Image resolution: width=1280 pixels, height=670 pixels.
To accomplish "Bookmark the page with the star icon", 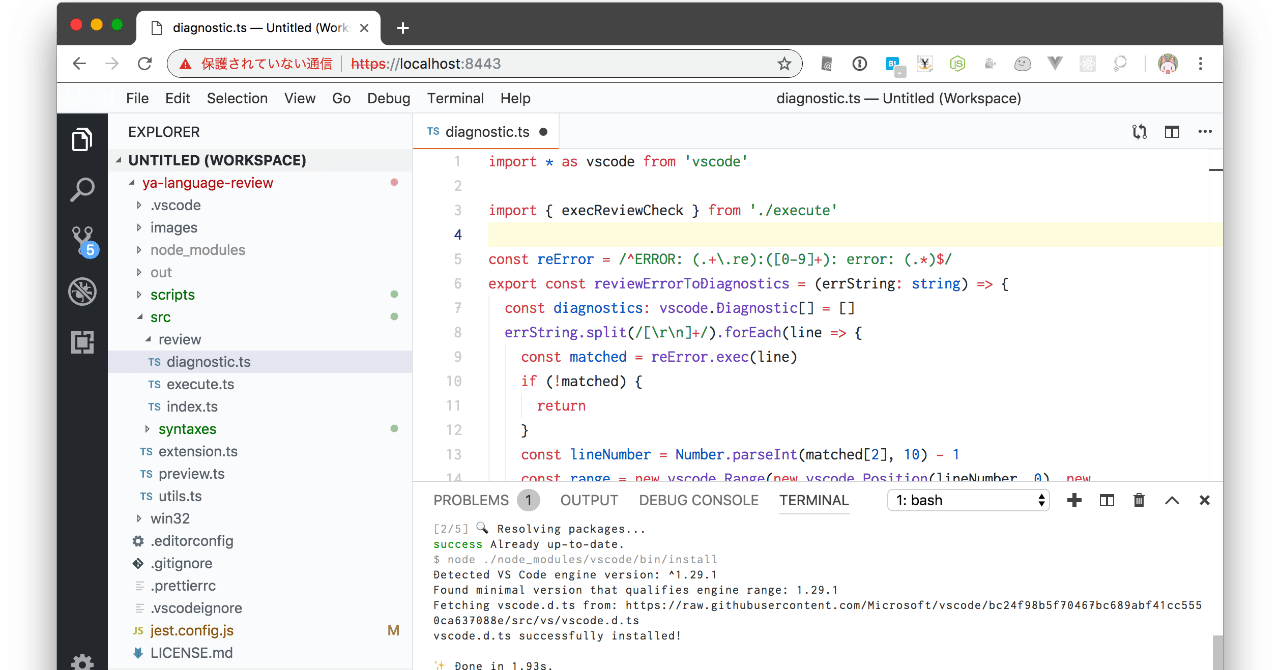I will pos(784,63).
